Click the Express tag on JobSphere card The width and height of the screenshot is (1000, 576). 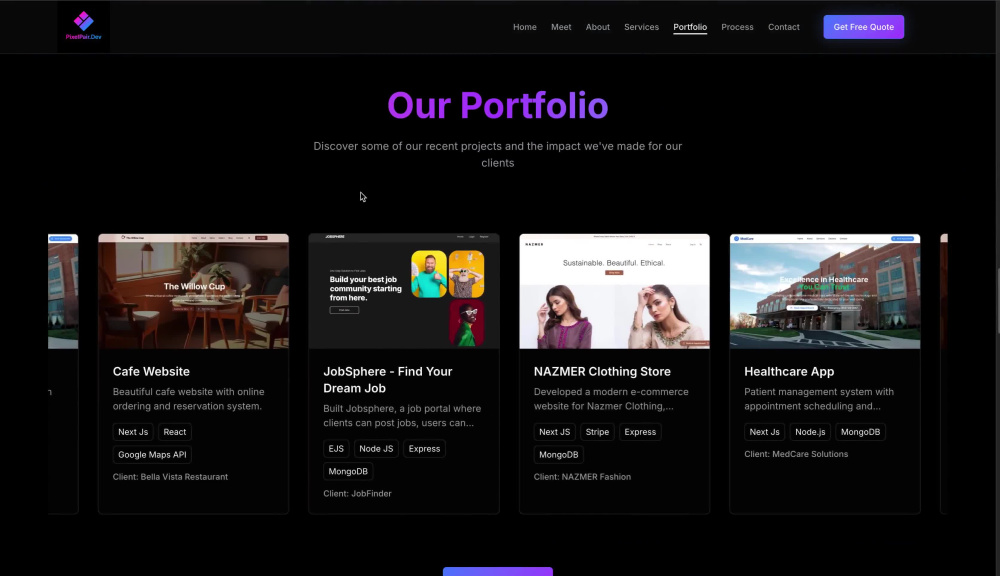pyautogui.click(x=424, y=448)
